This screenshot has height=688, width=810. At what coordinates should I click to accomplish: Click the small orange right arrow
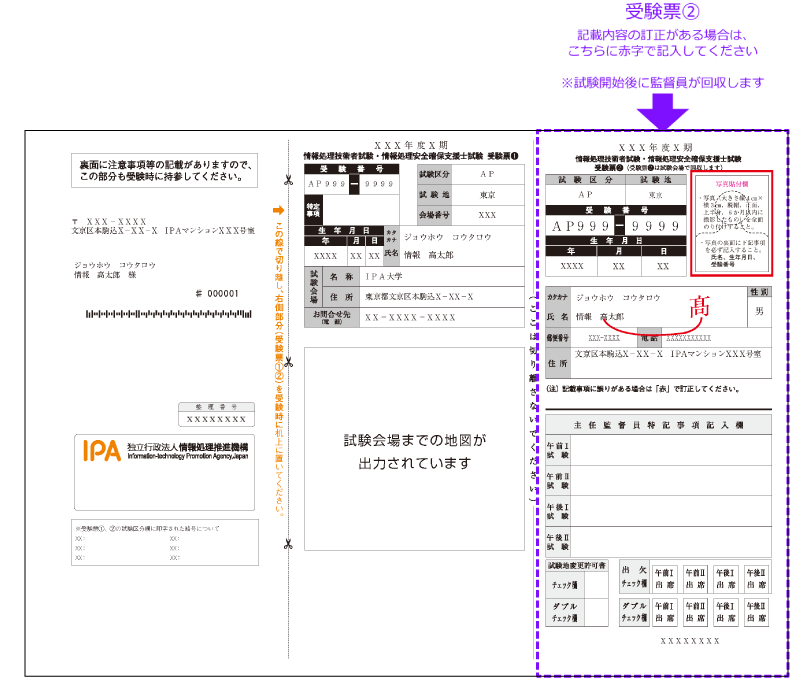click(x=280, y=211)
